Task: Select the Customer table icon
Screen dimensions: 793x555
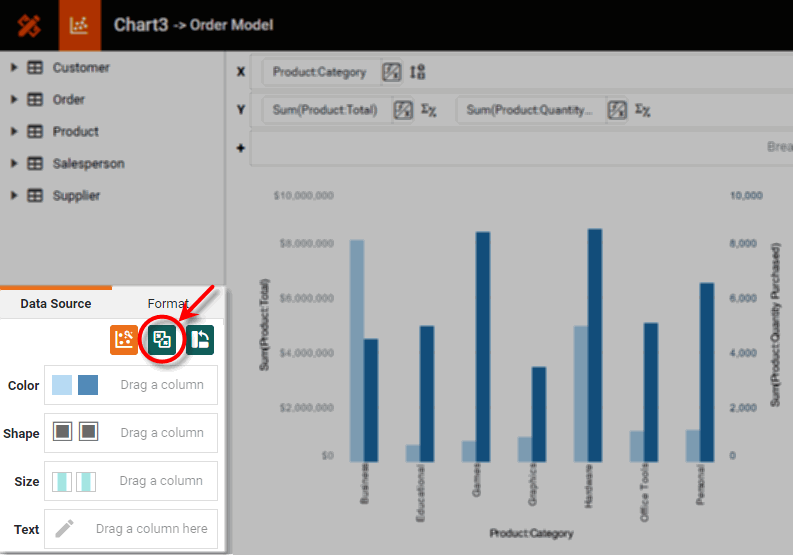Action: point(35,67)
